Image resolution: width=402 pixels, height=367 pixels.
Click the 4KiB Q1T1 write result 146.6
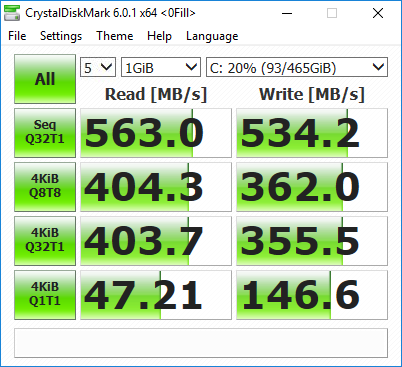coord(312,295)
